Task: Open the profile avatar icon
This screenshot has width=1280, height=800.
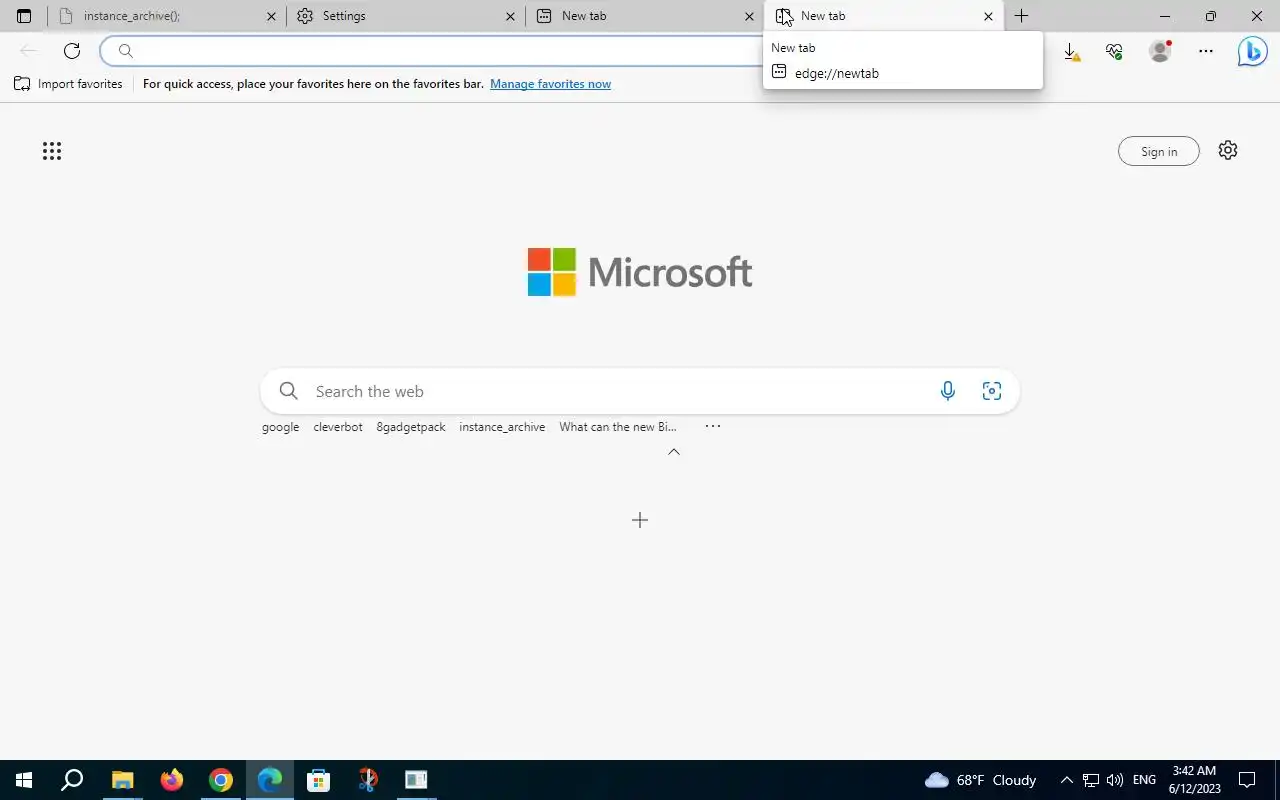Action: [1160, 51]
